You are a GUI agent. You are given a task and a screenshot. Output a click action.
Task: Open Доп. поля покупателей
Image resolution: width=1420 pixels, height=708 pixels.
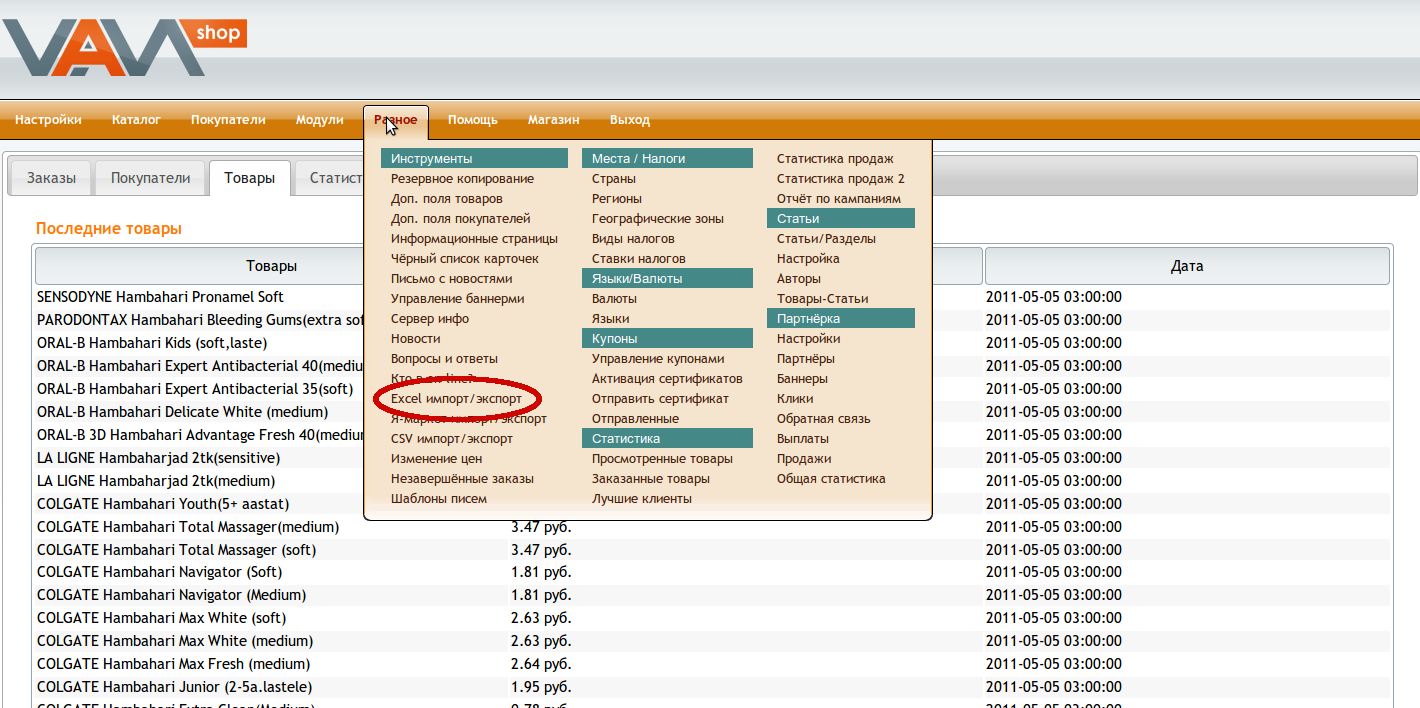coord(461,219)
